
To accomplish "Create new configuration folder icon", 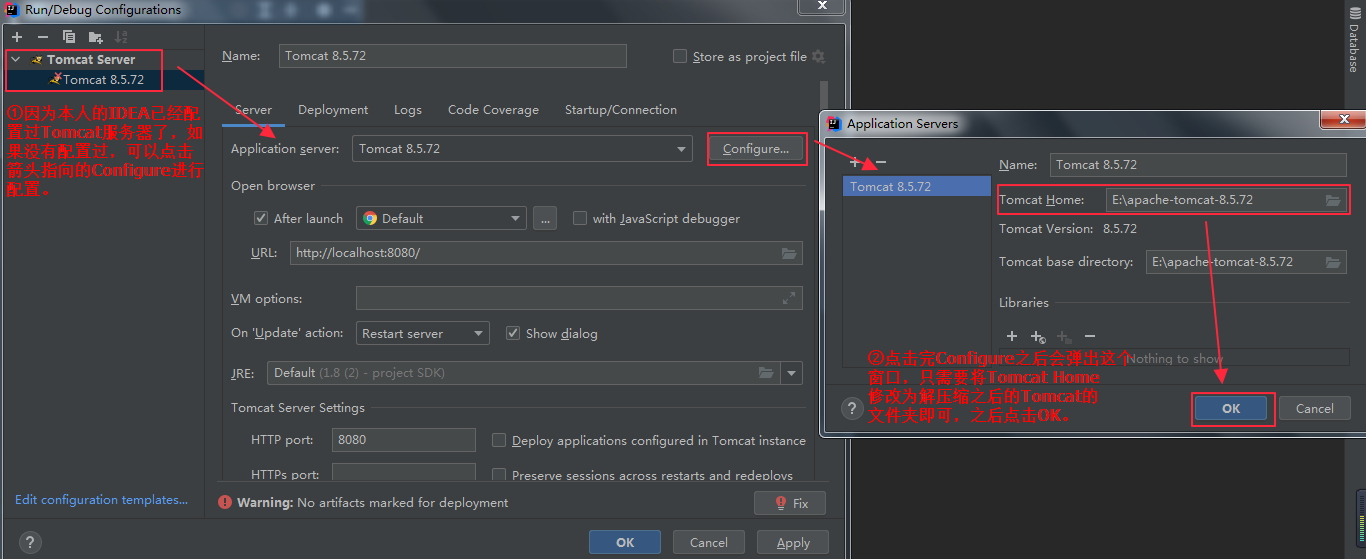I will pyautogui.click(x=95, y=37).
